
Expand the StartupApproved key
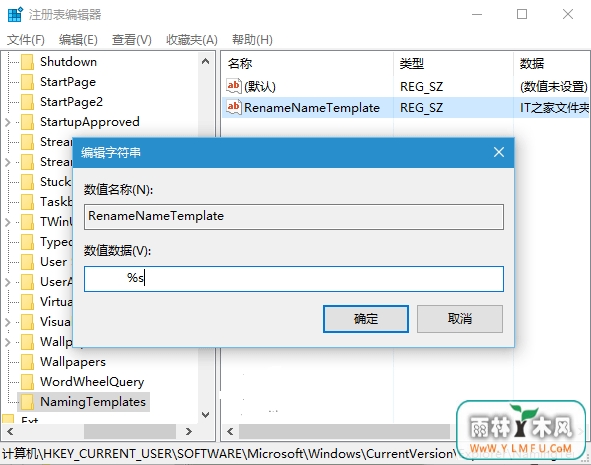(x=8, y=122)
